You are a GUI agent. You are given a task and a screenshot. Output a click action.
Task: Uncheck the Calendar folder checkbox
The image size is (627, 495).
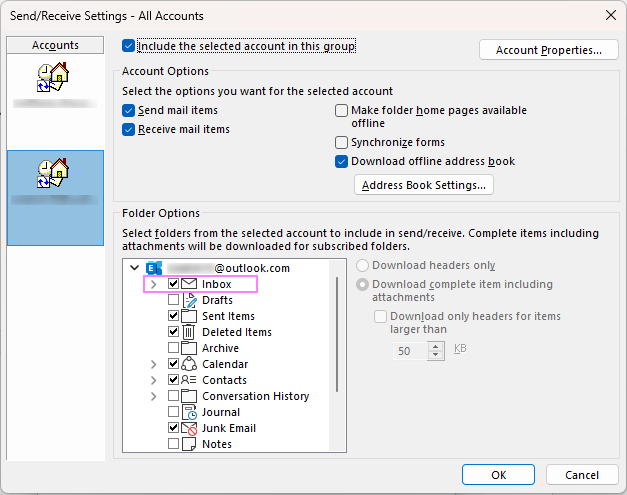173,363
